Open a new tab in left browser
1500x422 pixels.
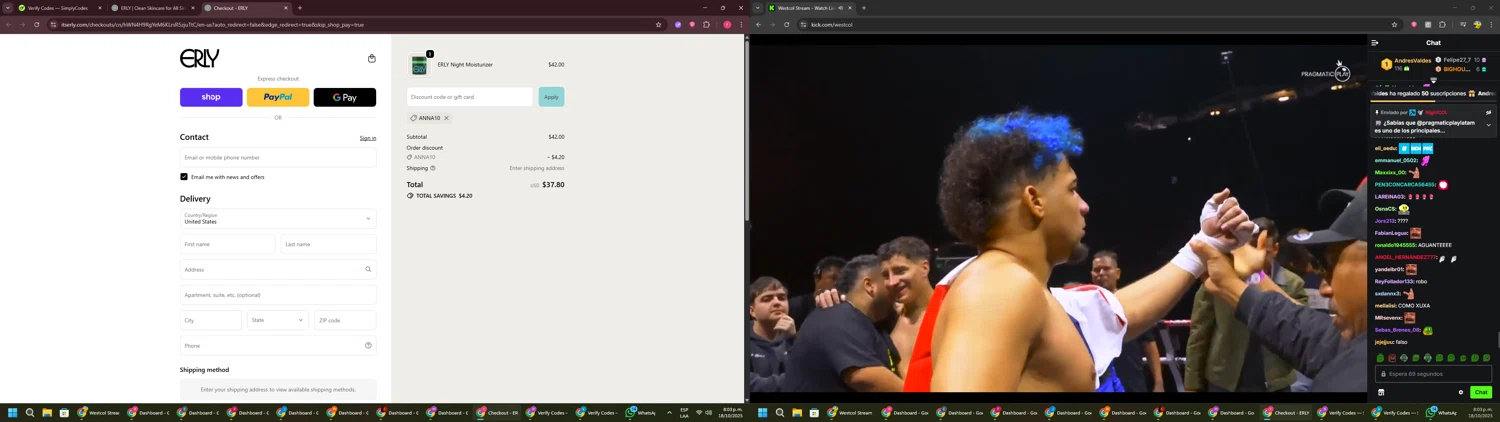pyautogui.click(x=300, y=8)
